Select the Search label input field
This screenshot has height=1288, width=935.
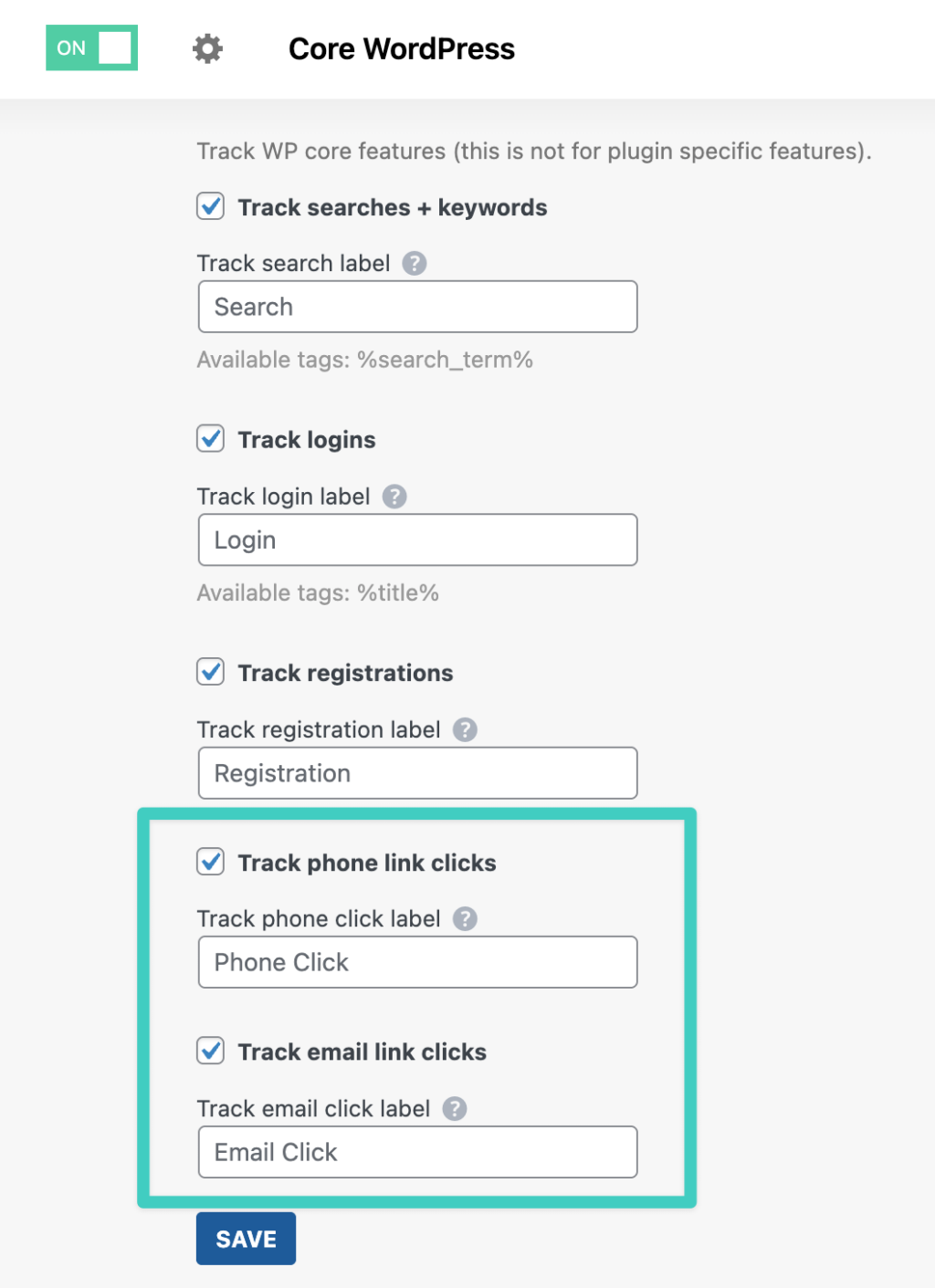(x=416, y=307)
